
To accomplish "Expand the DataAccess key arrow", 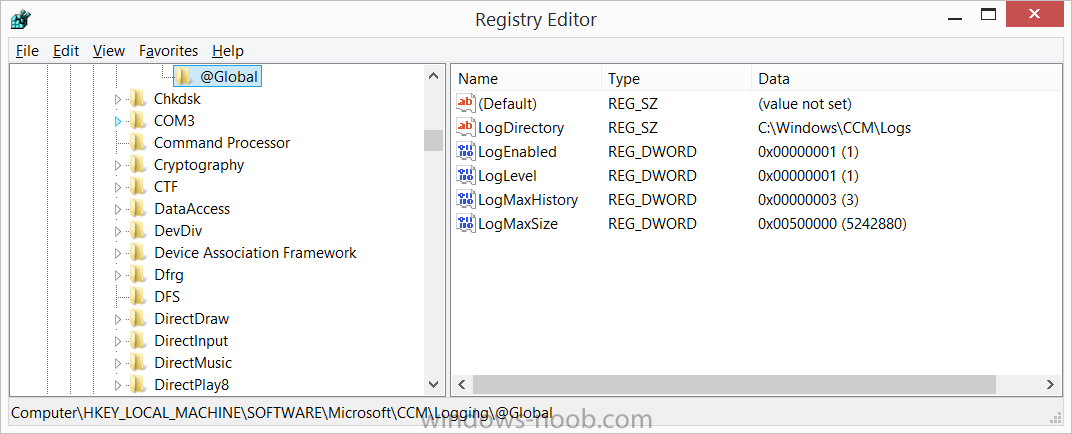I will [x=118, y=209].
